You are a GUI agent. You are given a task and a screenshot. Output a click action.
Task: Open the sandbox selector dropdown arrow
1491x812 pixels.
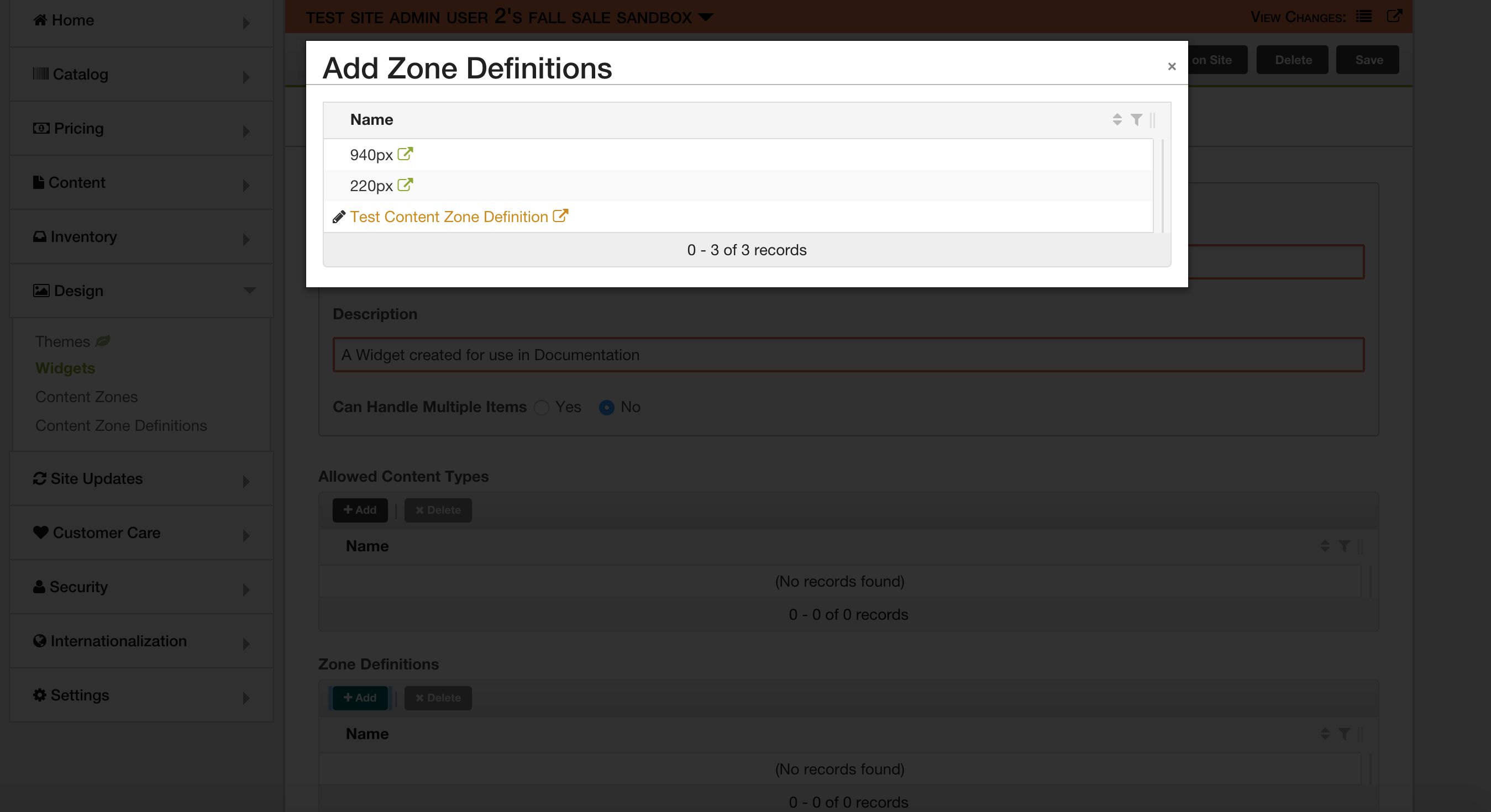point(706,17)
